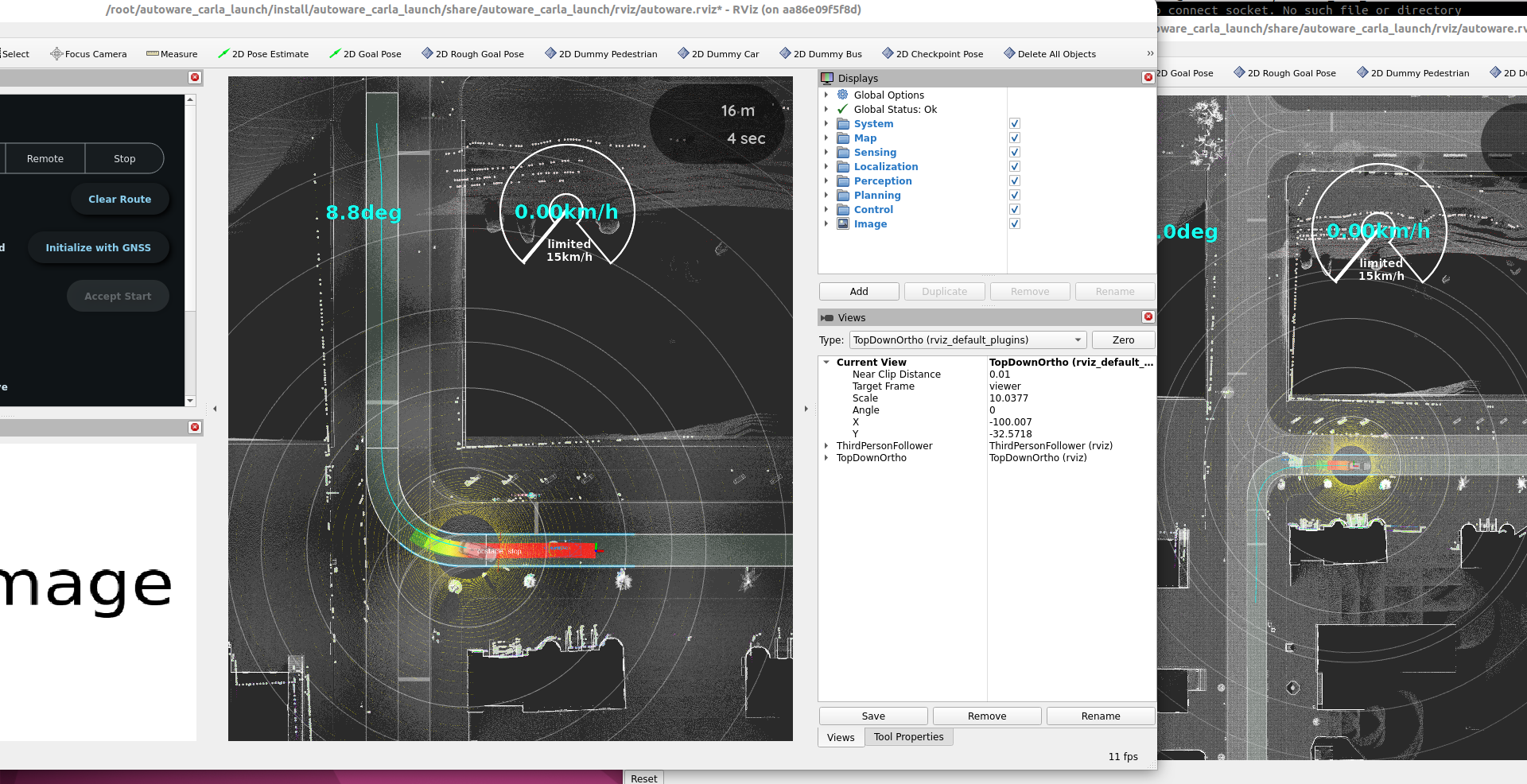1527x784 pixels.
Task: Select the 2D Dummy Bus tool
Action: (x=821, y=54)
